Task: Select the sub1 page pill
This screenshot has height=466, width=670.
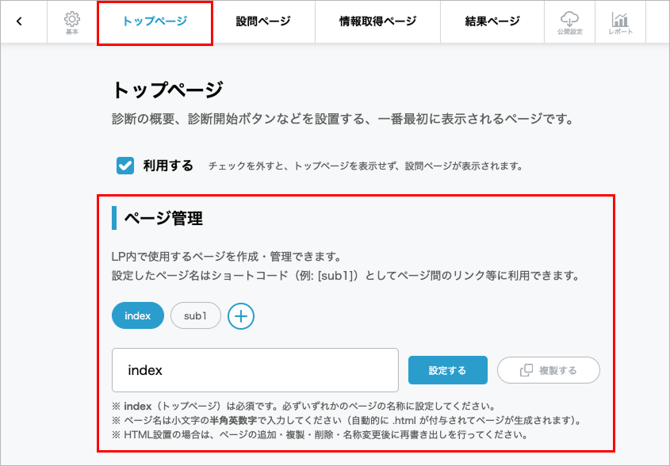Action: click(196, 316)
